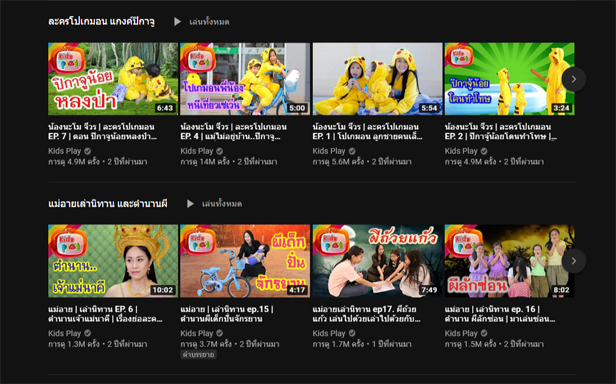The height and width of the screenshot is (384, 616).
Task: Click verified badge under ep17 video
Action: tap(352, 333)
